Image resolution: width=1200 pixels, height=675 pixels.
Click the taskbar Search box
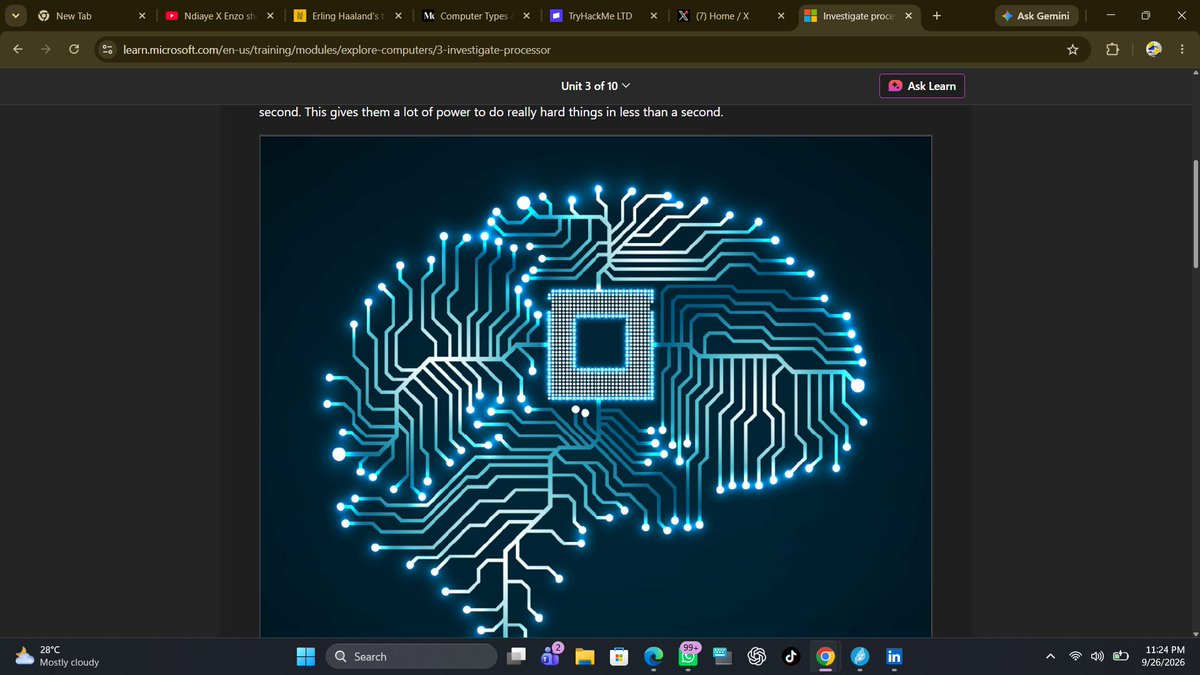coord(413,656)
